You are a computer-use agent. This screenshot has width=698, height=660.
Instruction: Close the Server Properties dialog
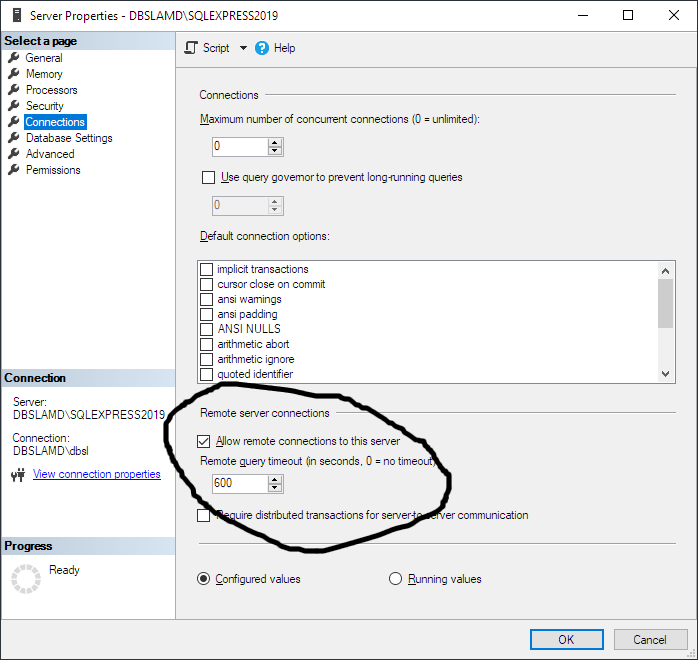[674, 16]
